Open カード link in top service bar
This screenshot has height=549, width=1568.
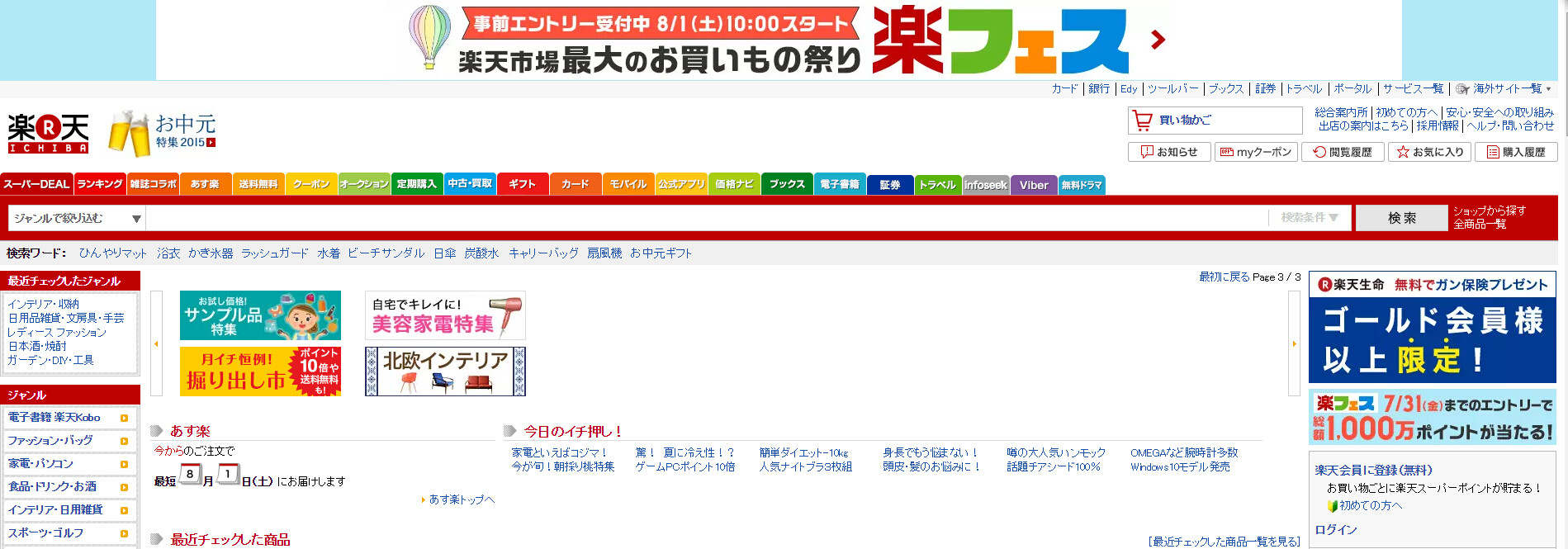1064,88
